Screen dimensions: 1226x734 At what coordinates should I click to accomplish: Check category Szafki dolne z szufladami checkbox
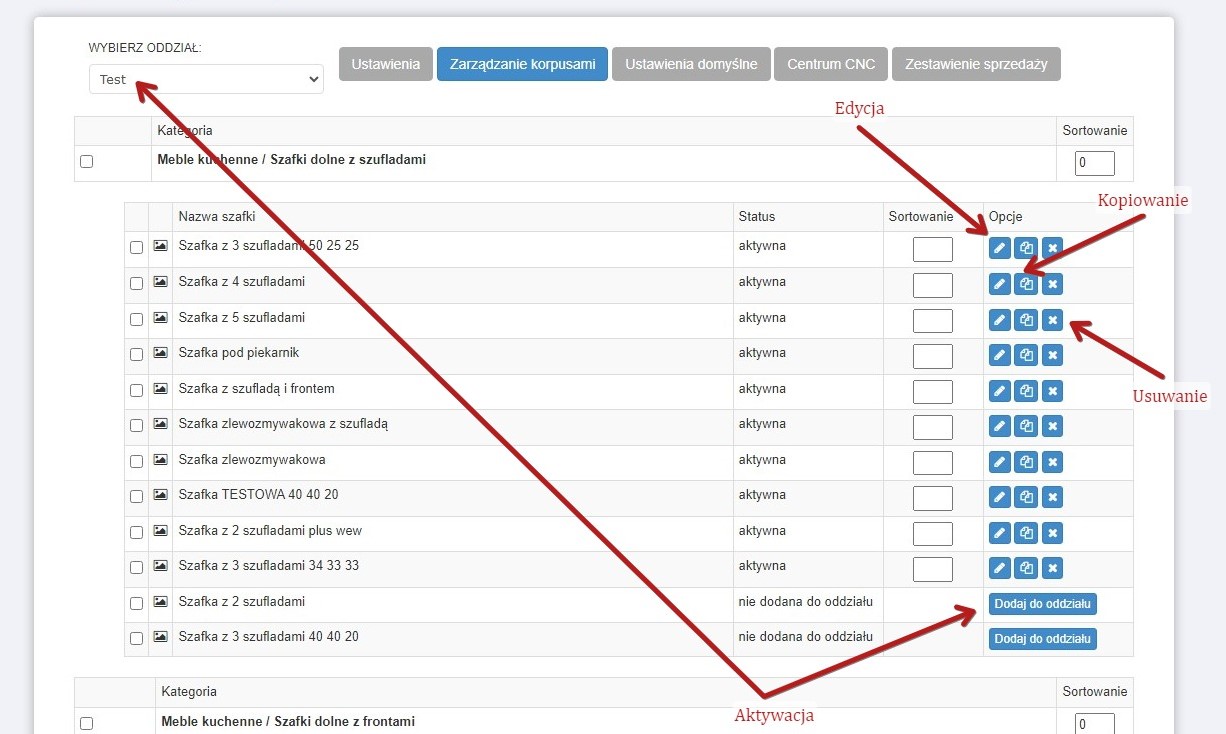click(x=87, y=161)
